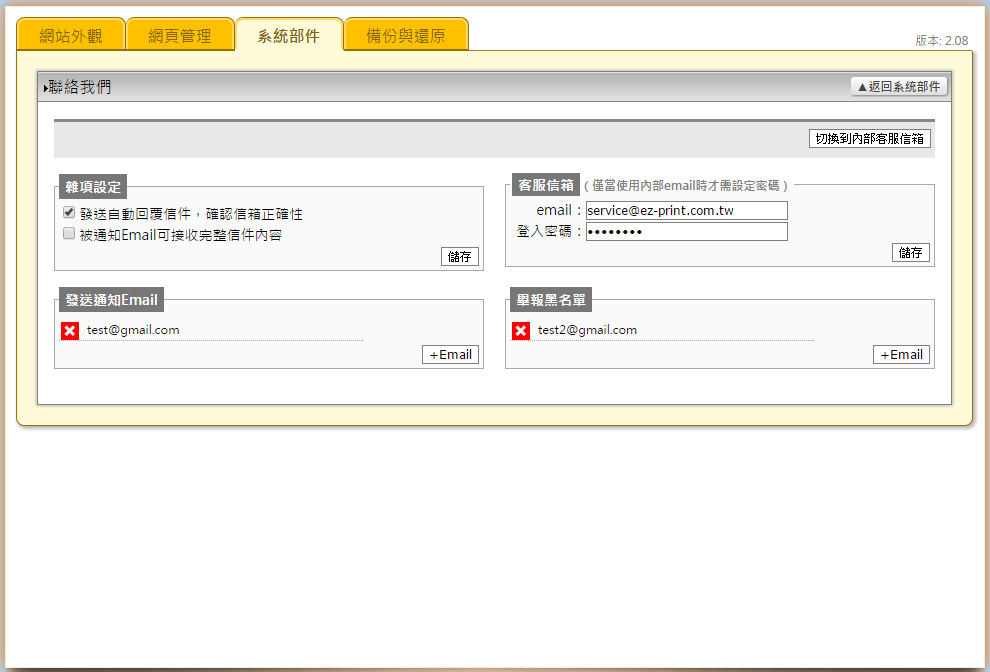The width and height of the screenshot is (990, 672).
Task: Select the test@gmail.com entry text
Action: (133, 330)
